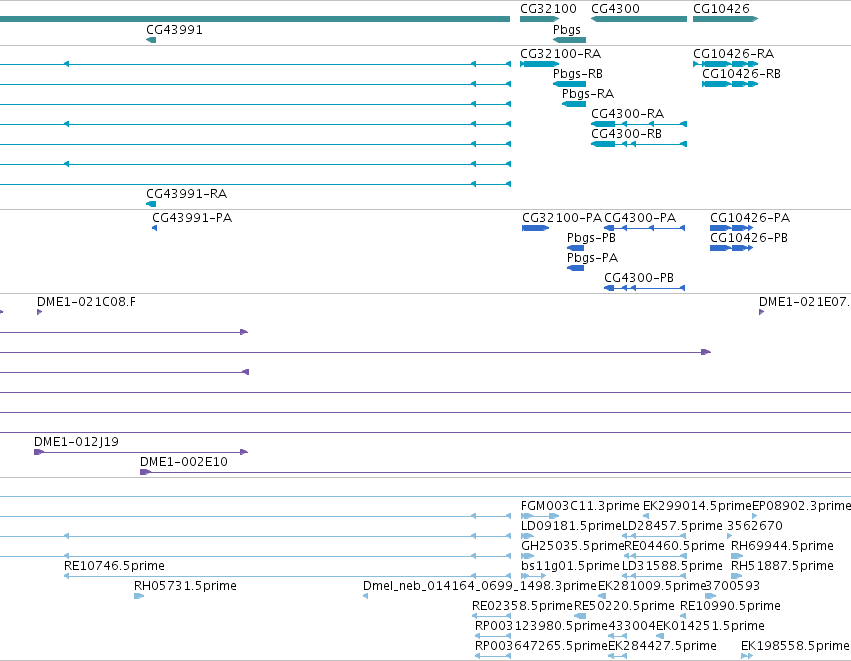Select EK198558.5prime EST alignment
The height and width of the screenshot is (661, 851).
747,657
